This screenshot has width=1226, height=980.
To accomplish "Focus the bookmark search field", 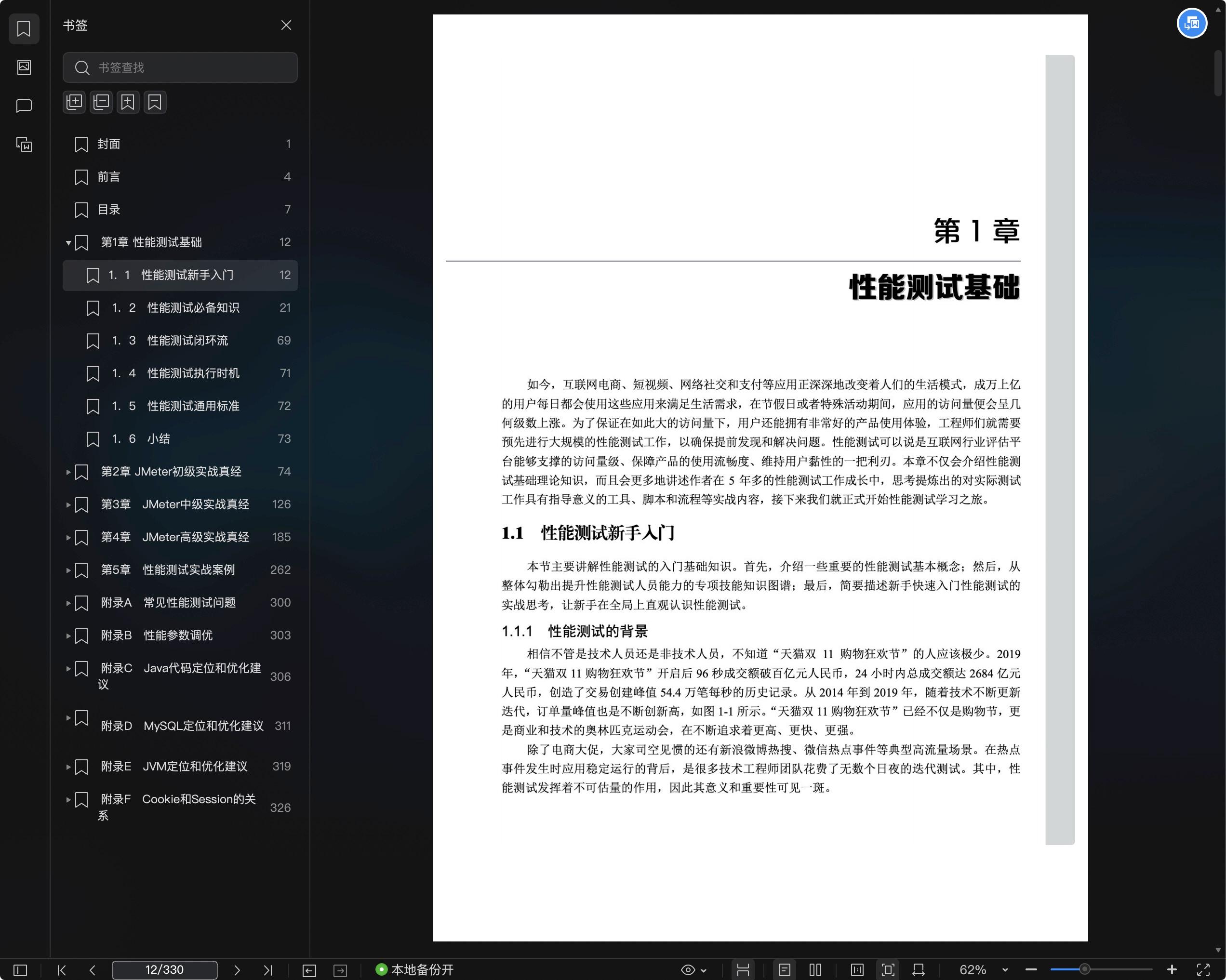I will coord(180,67).
